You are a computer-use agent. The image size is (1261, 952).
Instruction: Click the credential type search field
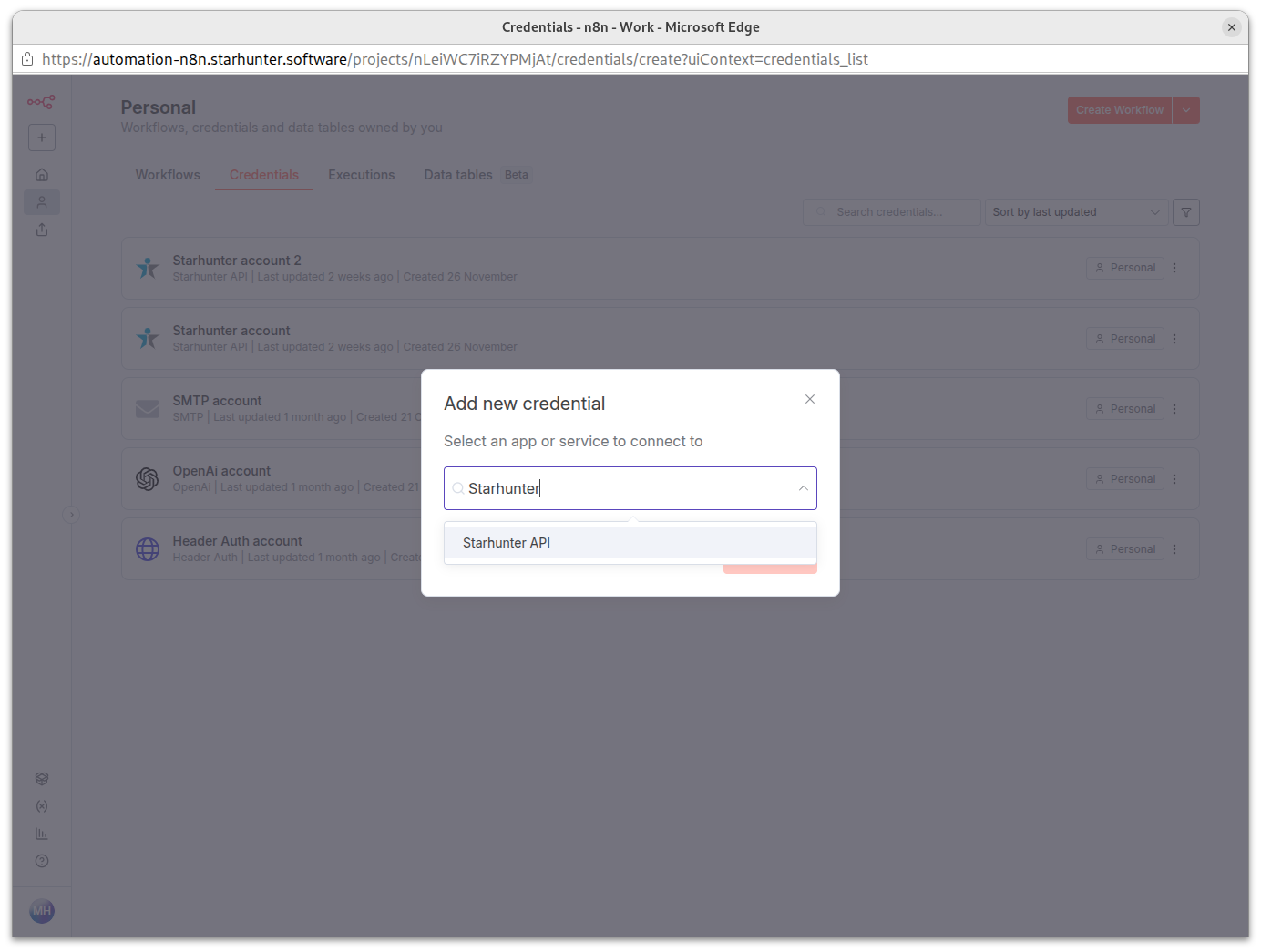coord(630,488)
